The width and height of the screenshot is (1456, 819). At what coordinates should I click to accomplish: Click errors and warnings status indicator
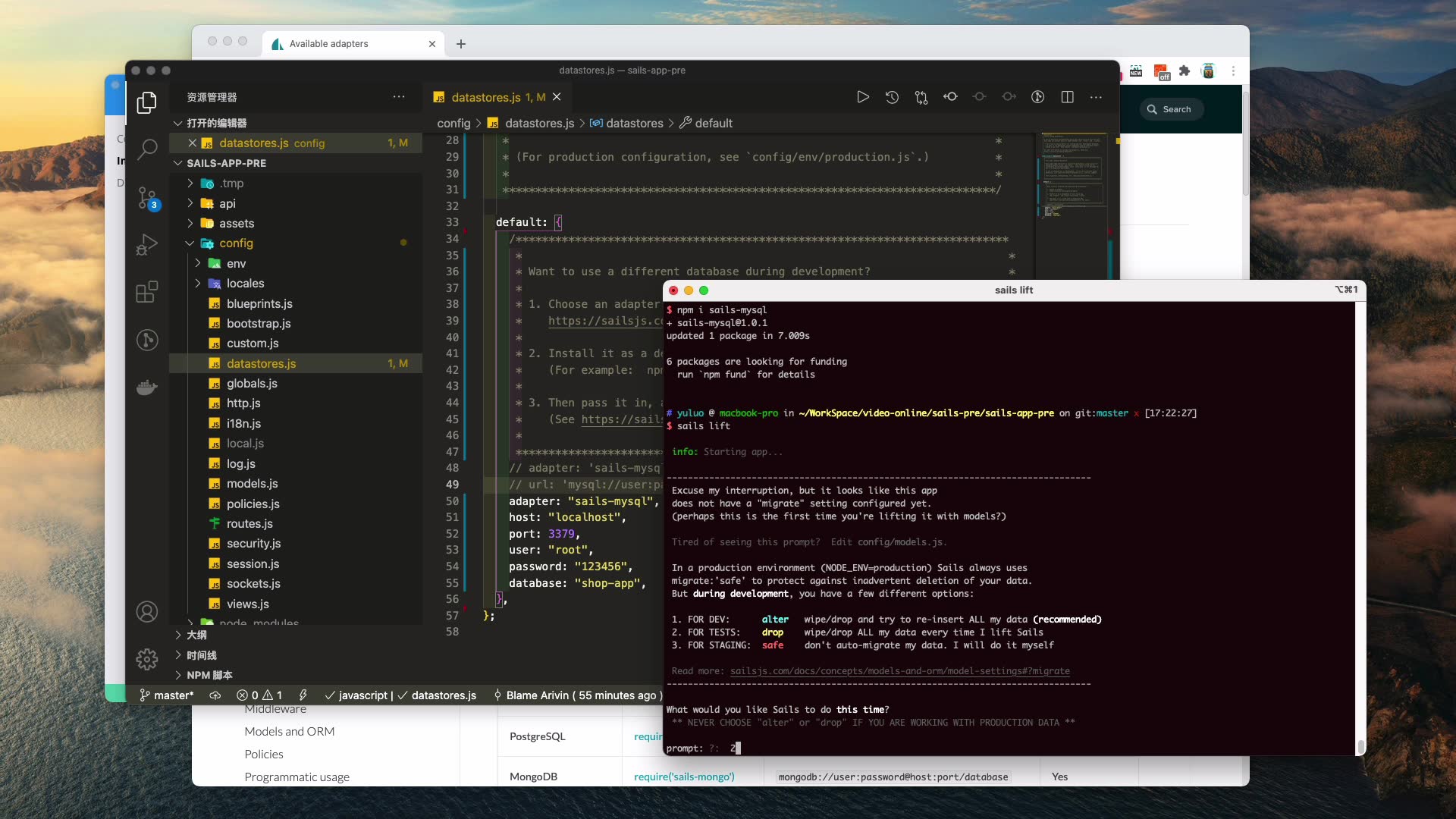[259, 695]
